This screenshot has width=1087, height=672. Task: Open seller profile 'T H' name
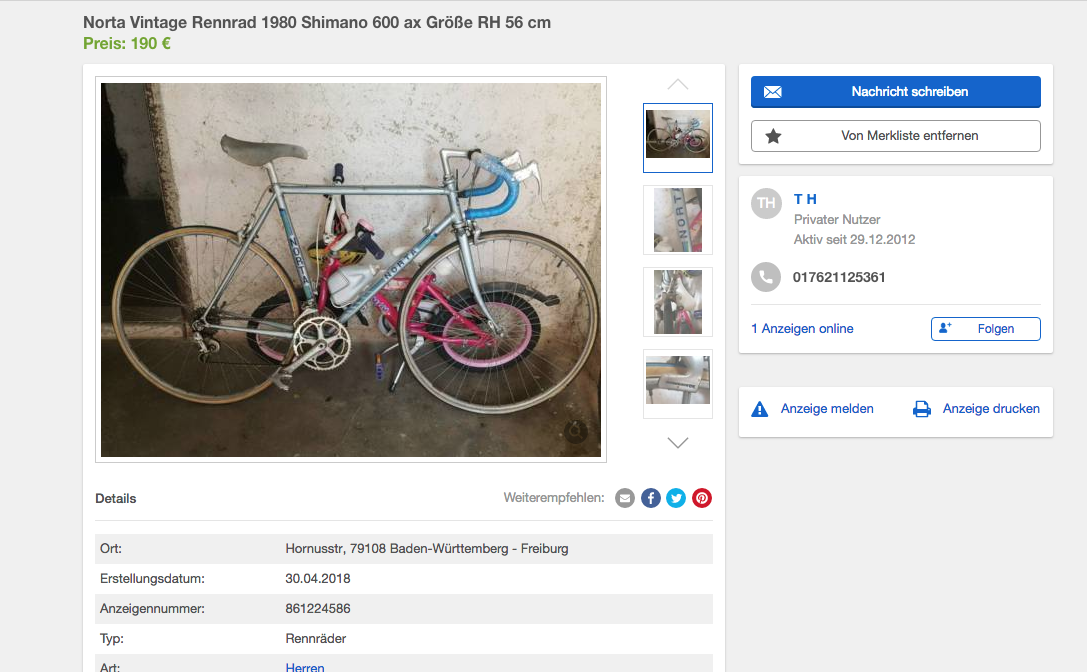tap(805, 199)
